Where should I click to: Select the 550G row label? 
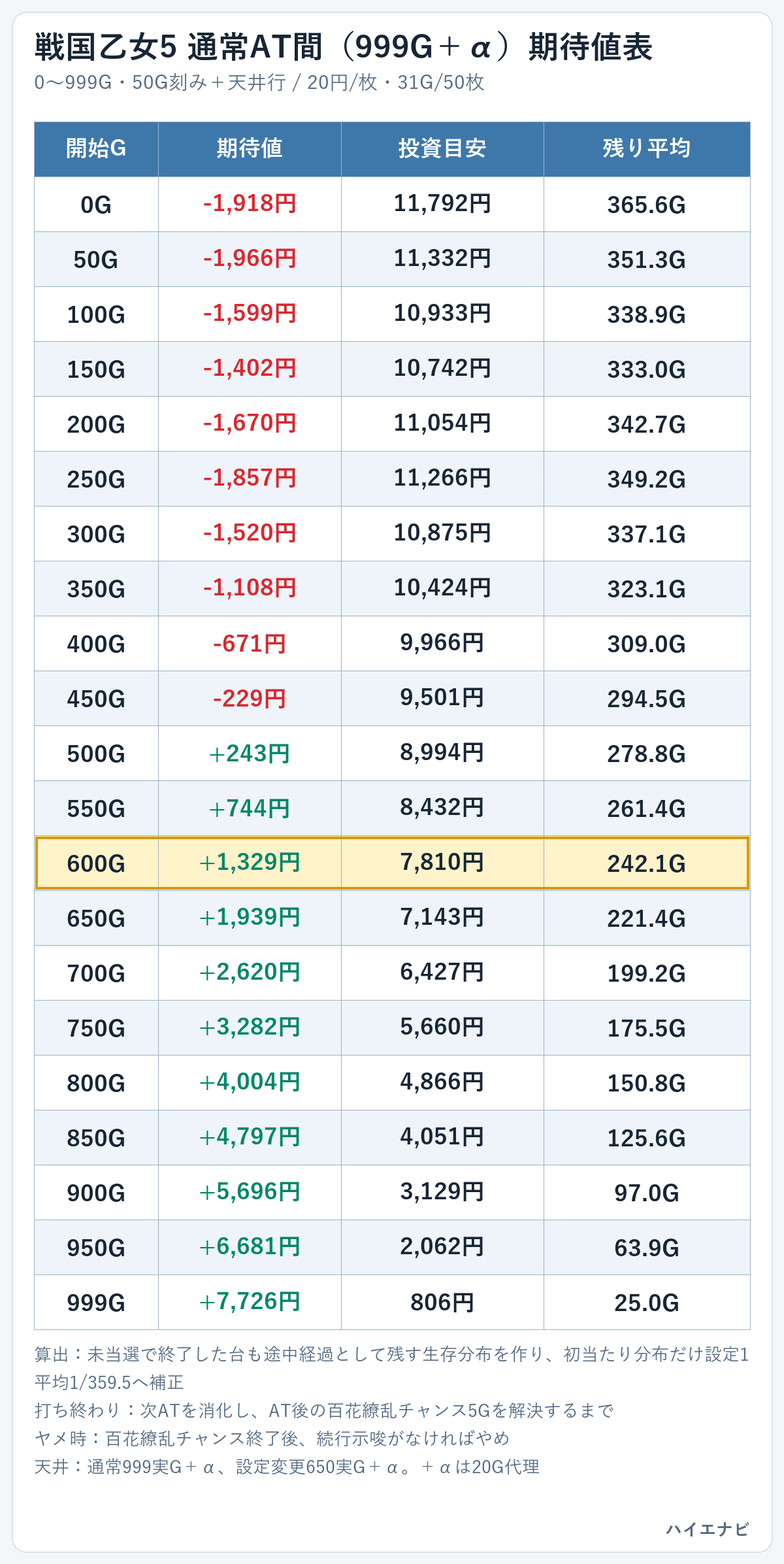[96, 808]
